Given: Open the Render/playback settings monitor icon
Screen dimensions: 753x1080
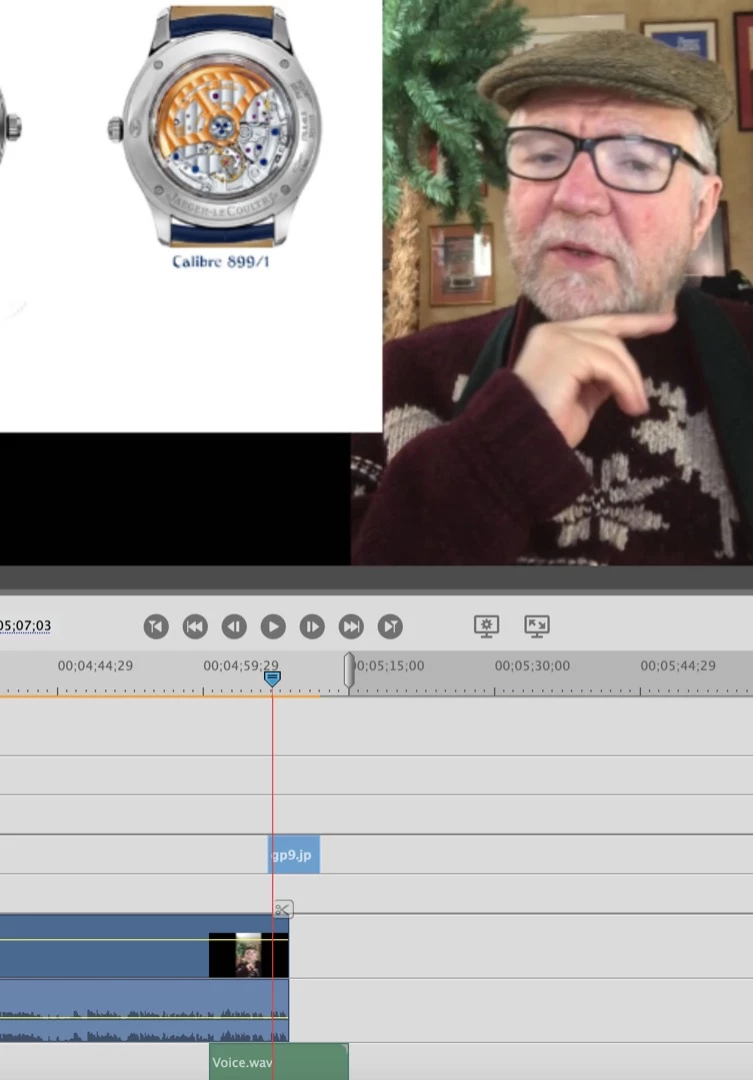Looking at the screenshot, I should 486,626.
